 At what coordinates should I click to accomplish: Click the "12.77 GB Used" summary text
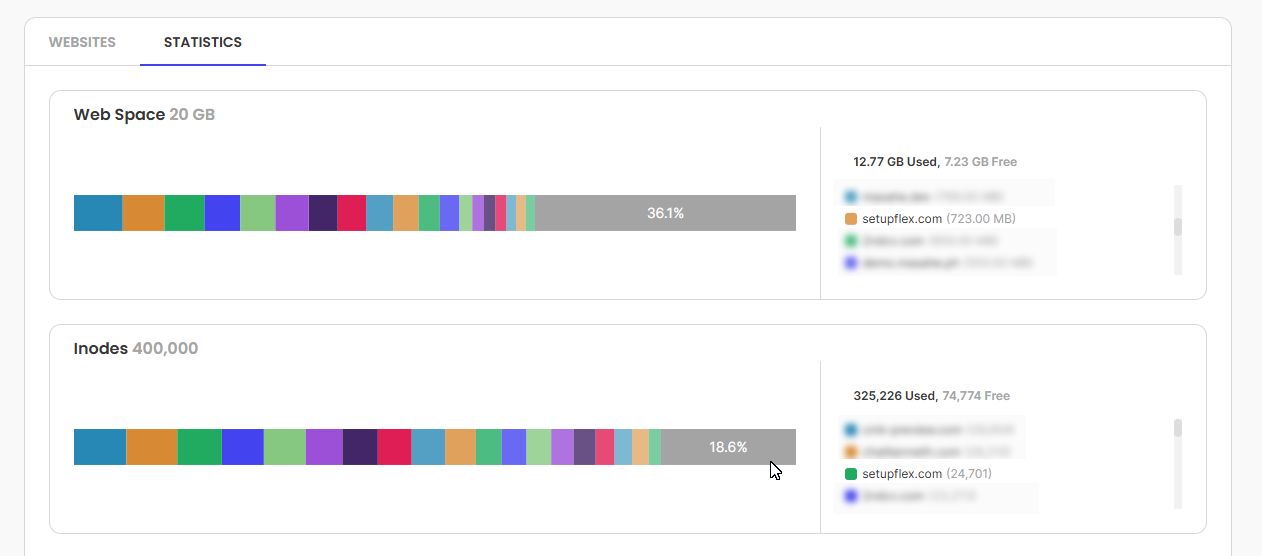895,162
